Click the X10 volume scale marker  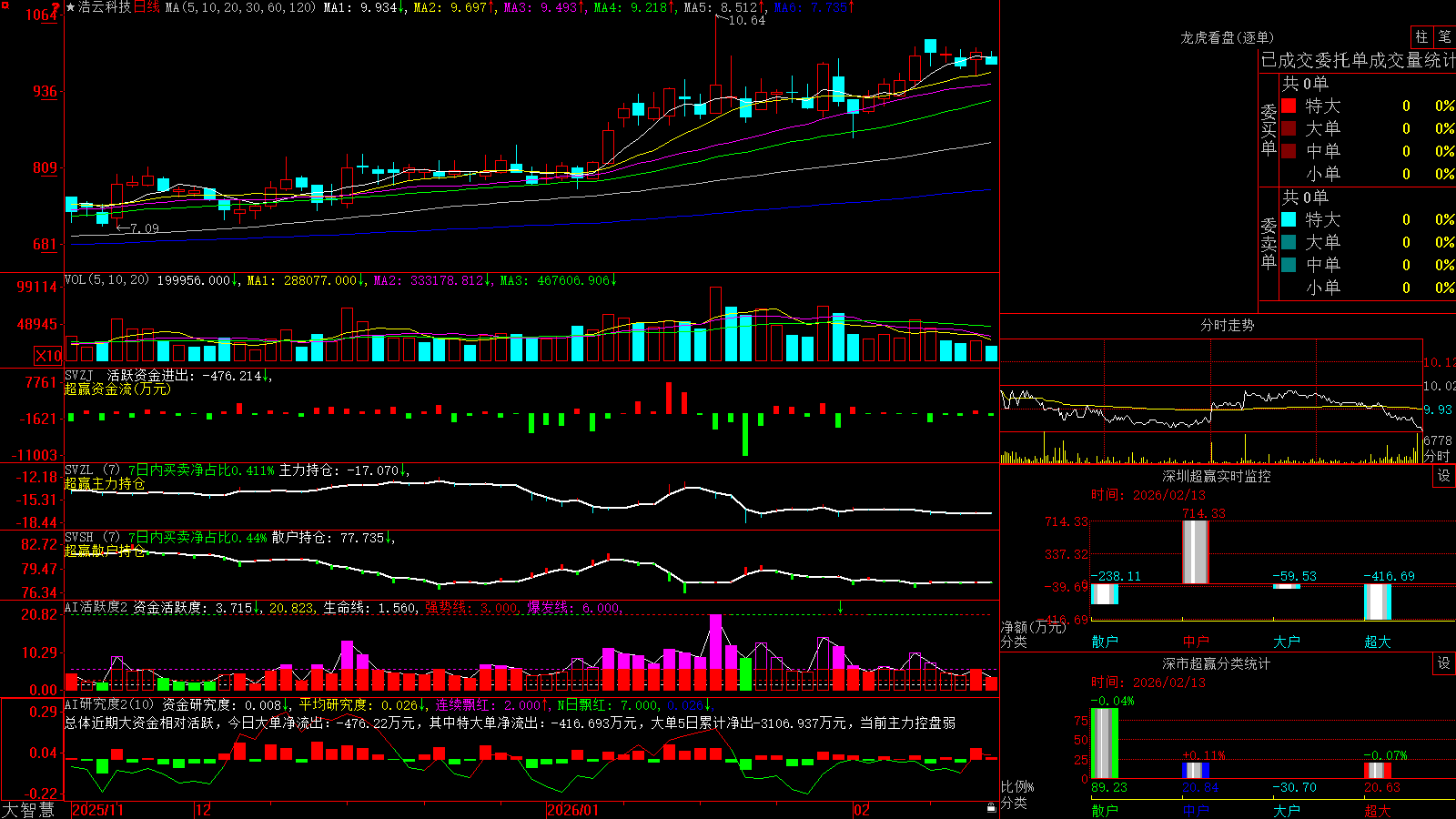(x=48, y=356)
